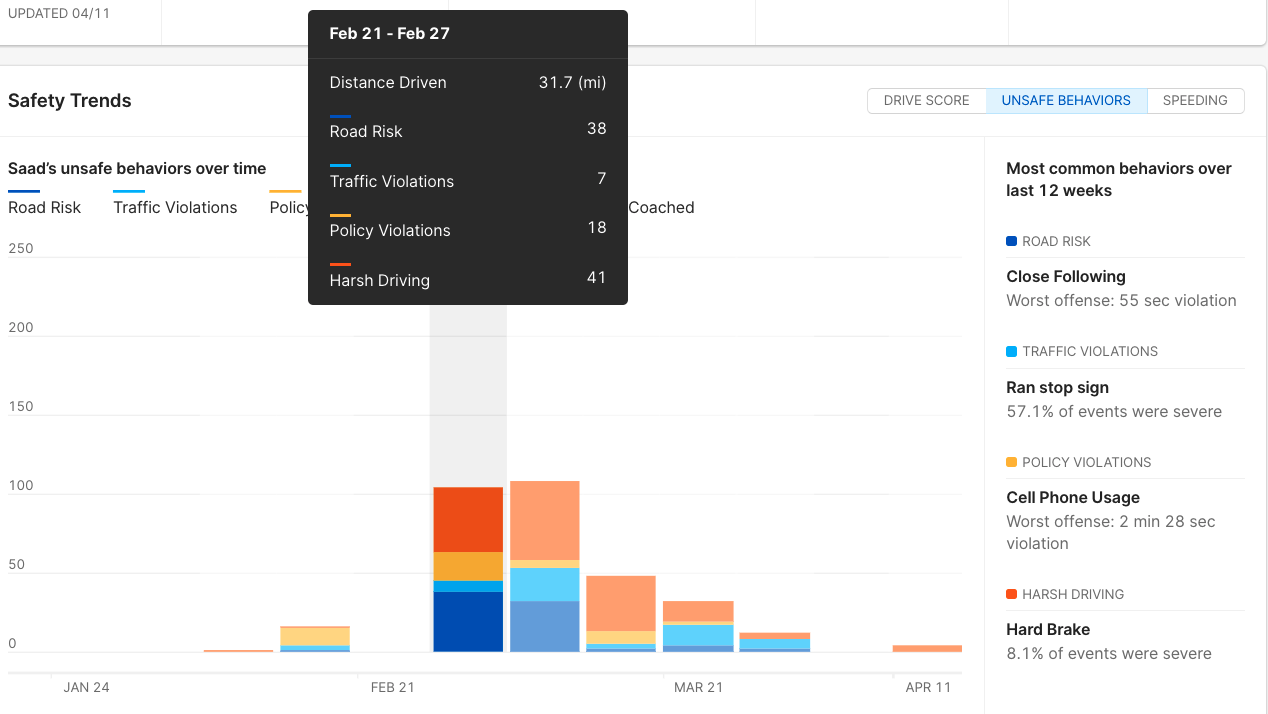
Task: Open the Close Following behavior details
Action: [x=1065, y=277]
